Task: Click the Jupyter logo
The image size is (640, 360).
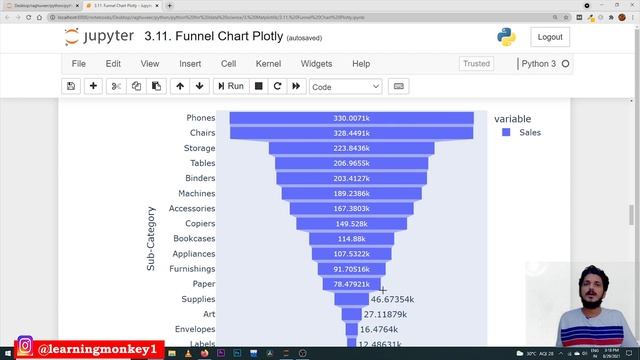Action: (x=99, y=36)
